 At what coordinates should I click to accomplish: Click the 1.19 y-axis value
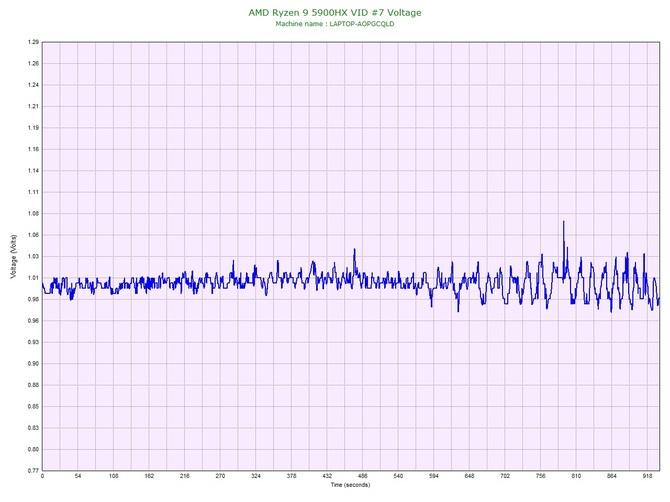(x=33, y=128)
